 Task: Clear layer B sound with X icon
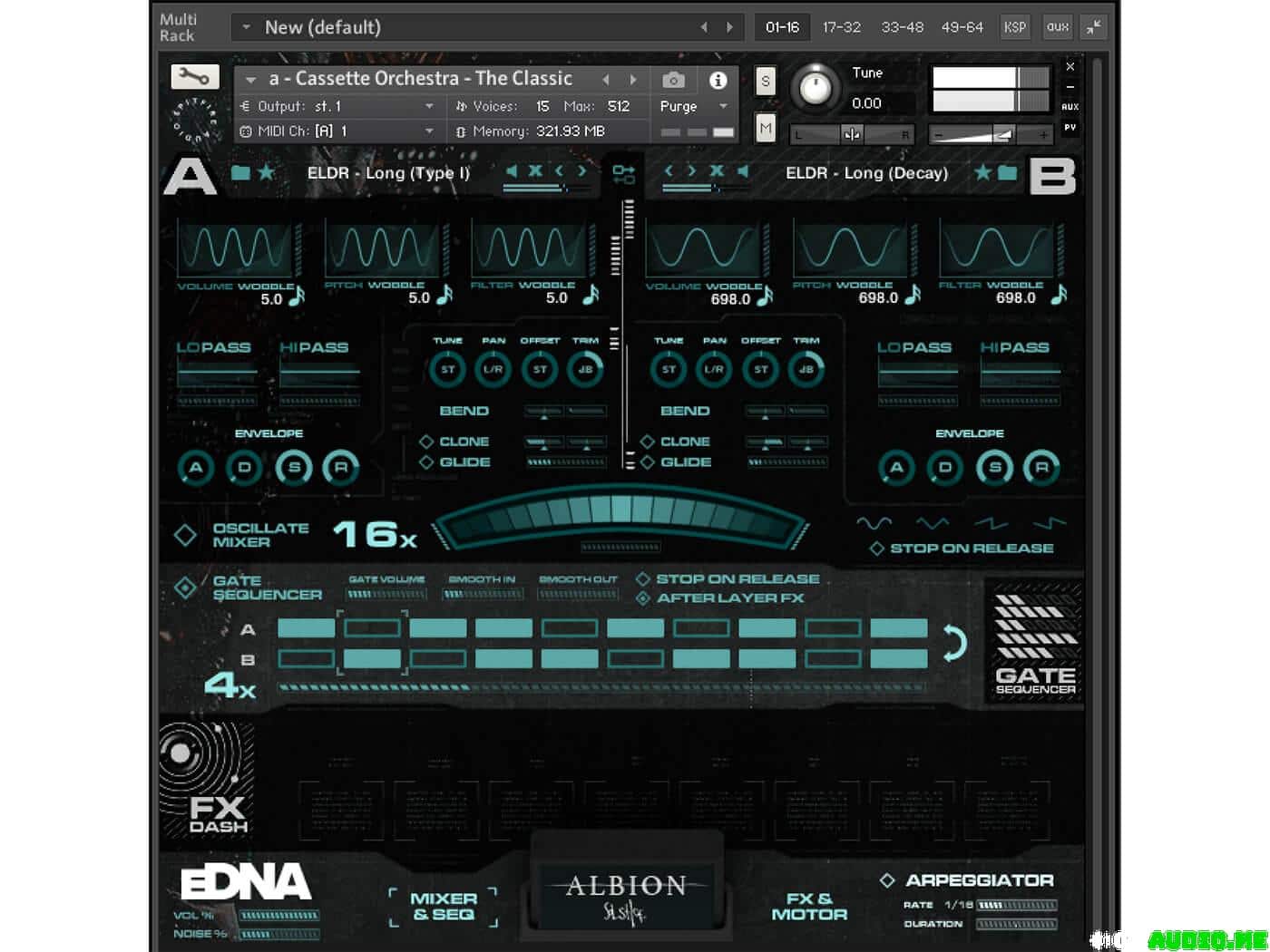pyautogui.click(x=717, y=170)
